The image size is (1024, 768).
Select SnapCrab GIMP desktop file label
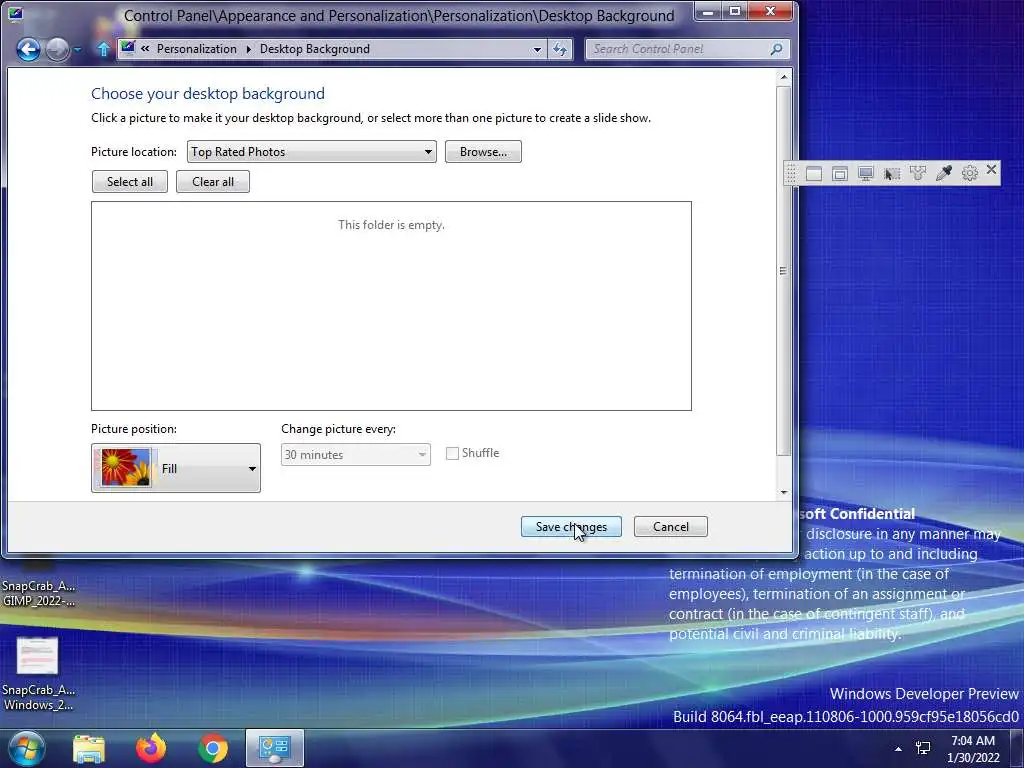pos(39,593)
